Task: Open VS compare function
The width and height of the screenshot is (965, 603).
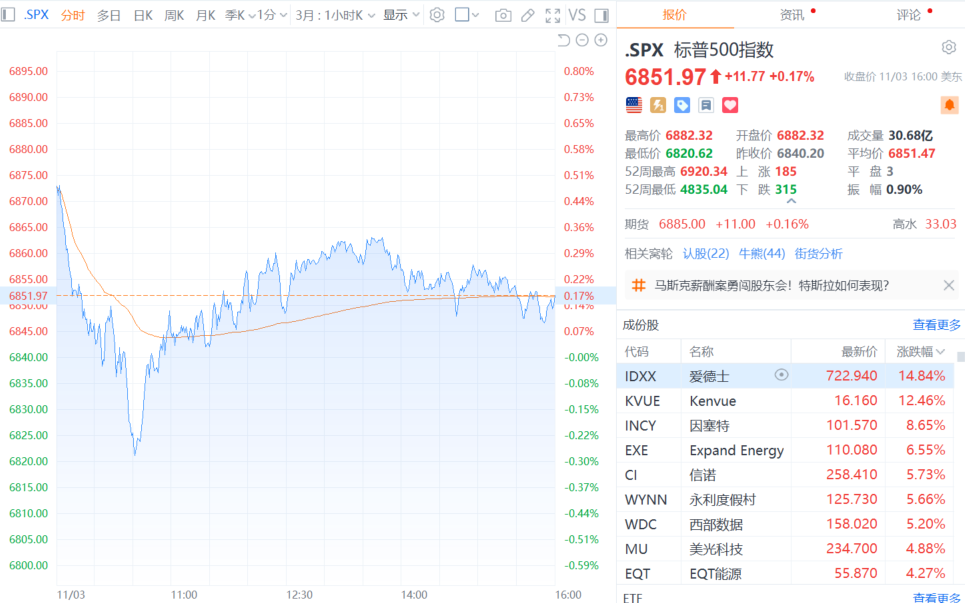Action: (x=577, y=15)
